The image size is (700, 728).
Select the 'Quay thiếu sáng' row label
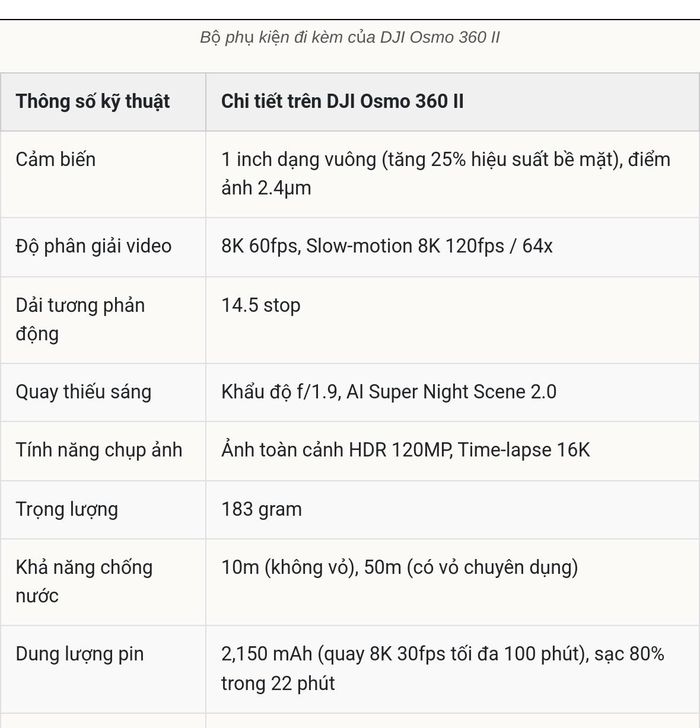coord(84,392)
